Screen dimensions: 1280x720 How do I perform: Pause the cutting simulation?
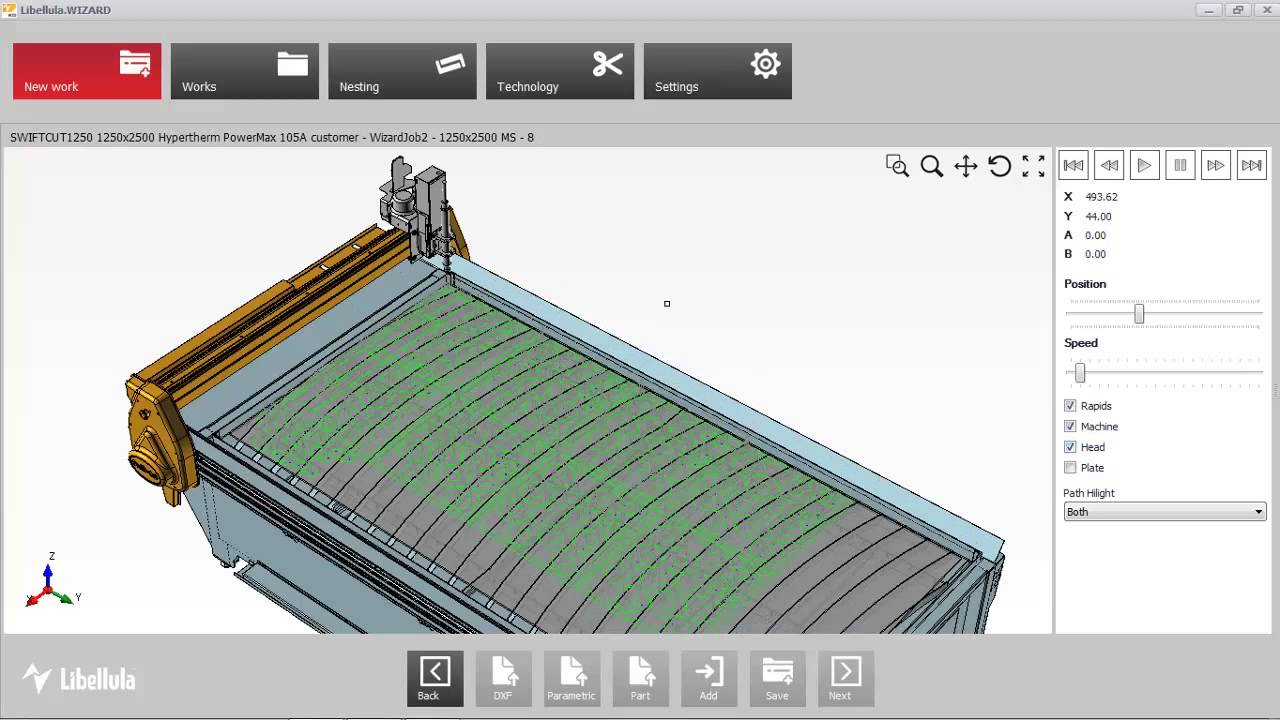click(1180, 165)
